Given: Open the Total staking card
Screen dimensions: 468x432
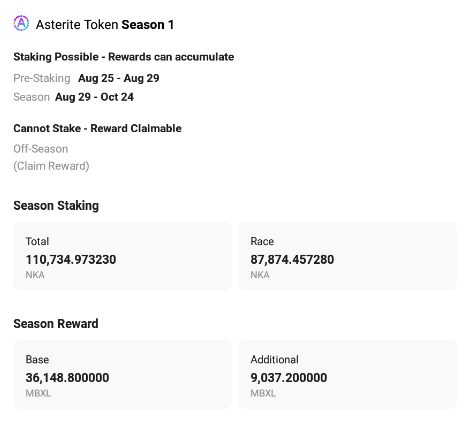Looking at the screenshot, I should coord(122,256).
